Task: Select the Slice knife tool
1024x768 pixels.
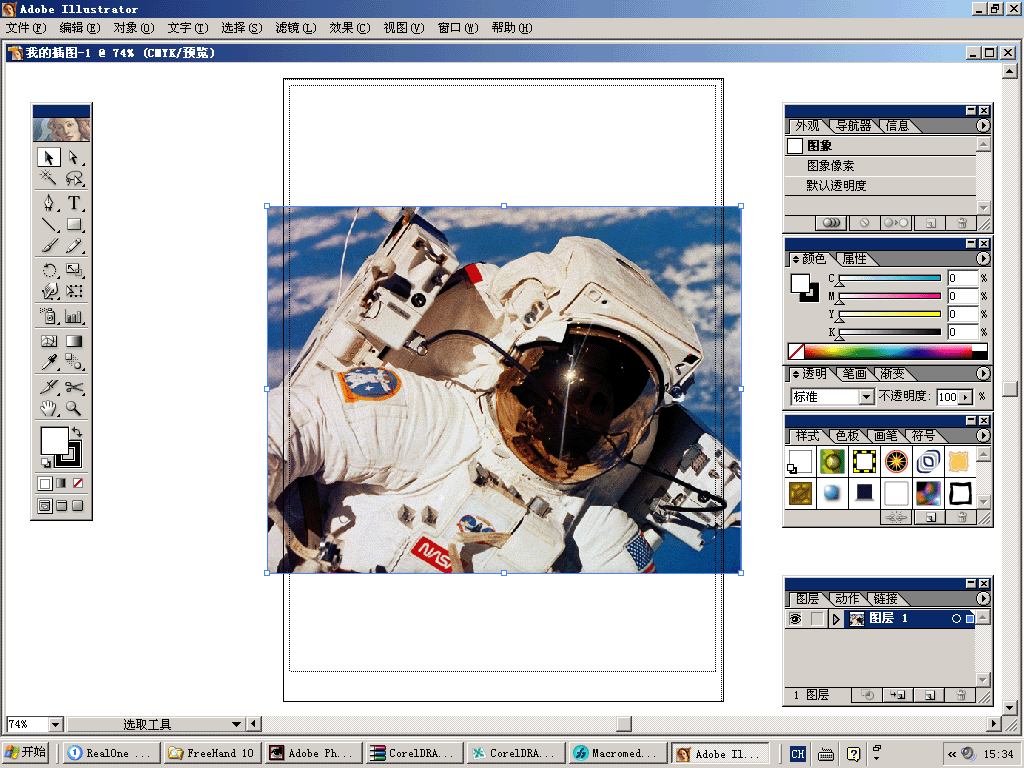Action: 48,387
